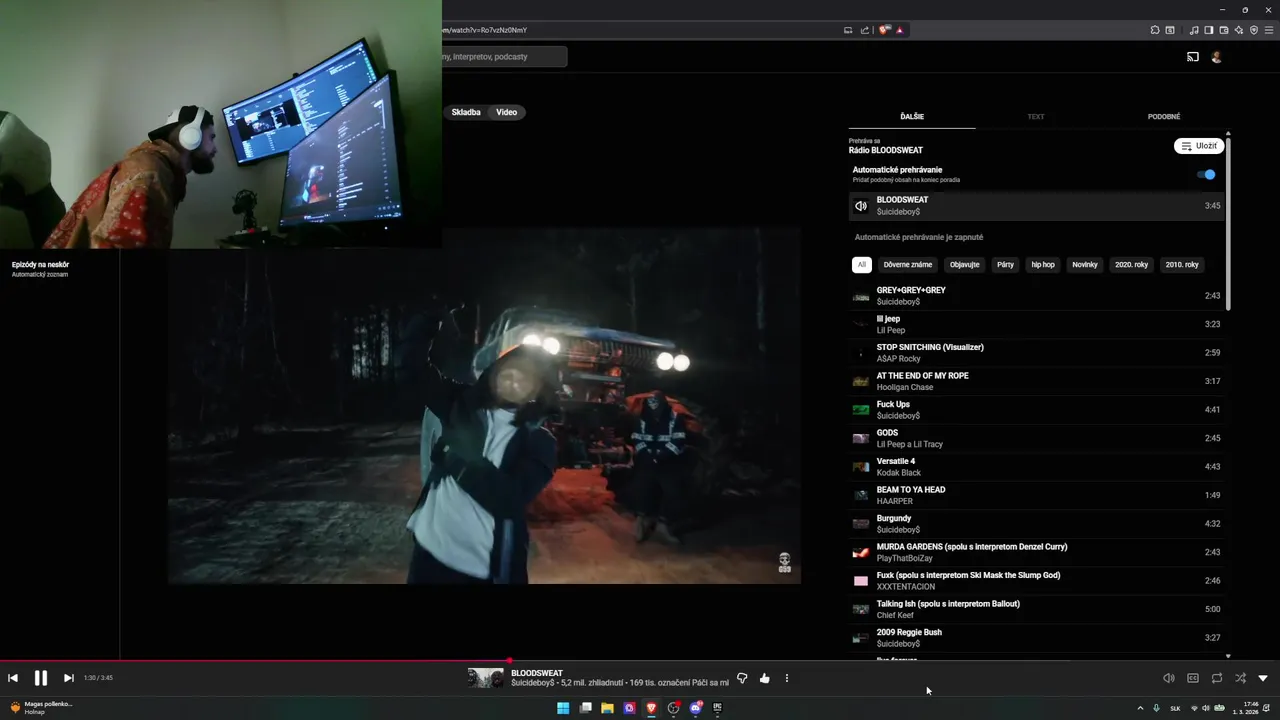The image size is (1280, 720).
Task: Play GREY+GREY+GREY from the queue
Action: [x=1037, y=296]
